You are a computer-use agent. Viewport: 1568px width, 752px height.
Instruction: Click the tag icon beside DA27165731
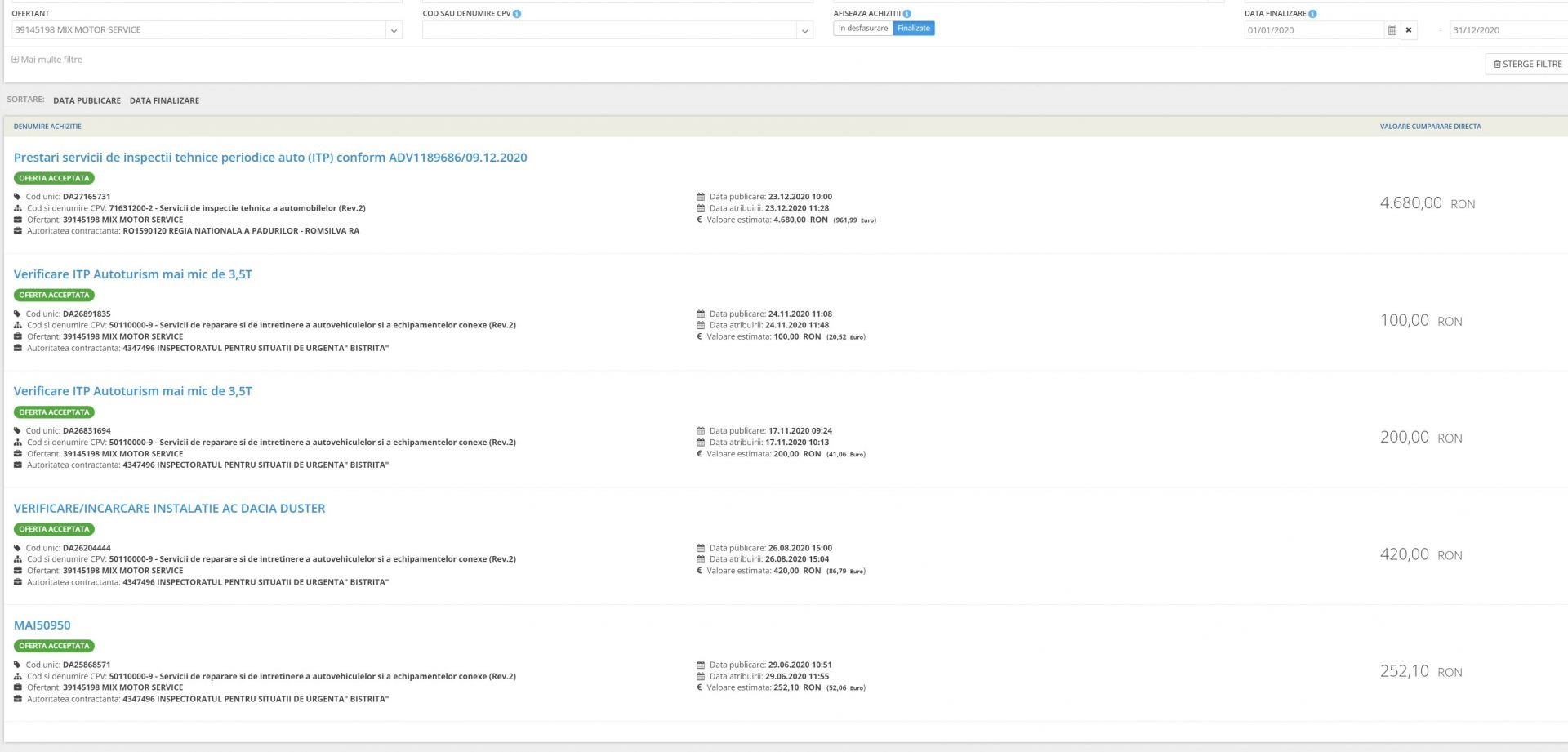[x=17, y=197]
